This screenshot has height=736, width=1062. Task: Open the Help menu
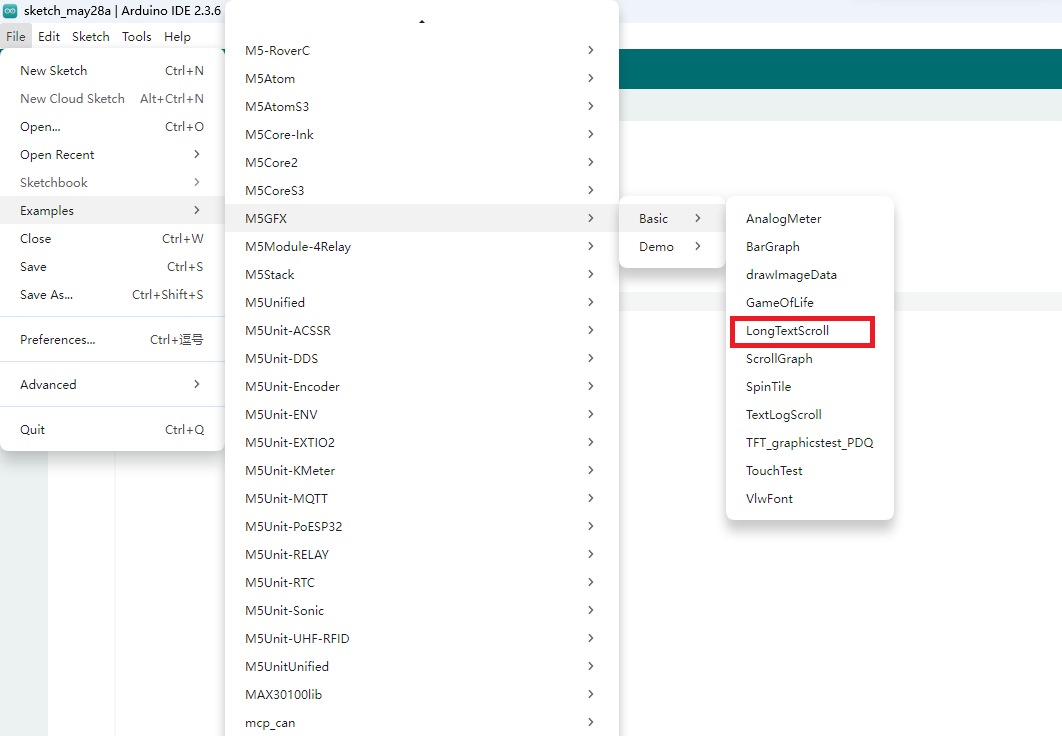(177, 37)
